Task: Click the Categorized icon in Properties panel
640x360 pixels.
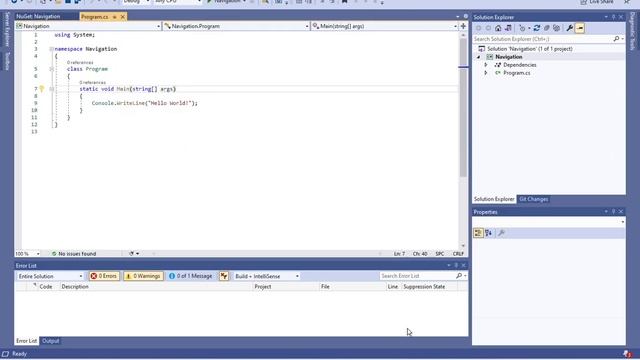Action: pos(478,233)
